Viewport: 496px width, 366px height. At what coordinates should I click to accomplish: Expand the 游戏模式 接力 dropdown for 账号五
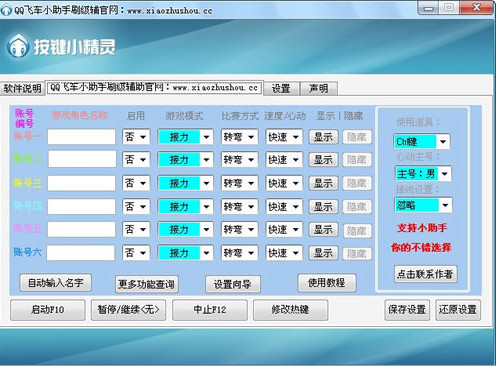point(185,229)
